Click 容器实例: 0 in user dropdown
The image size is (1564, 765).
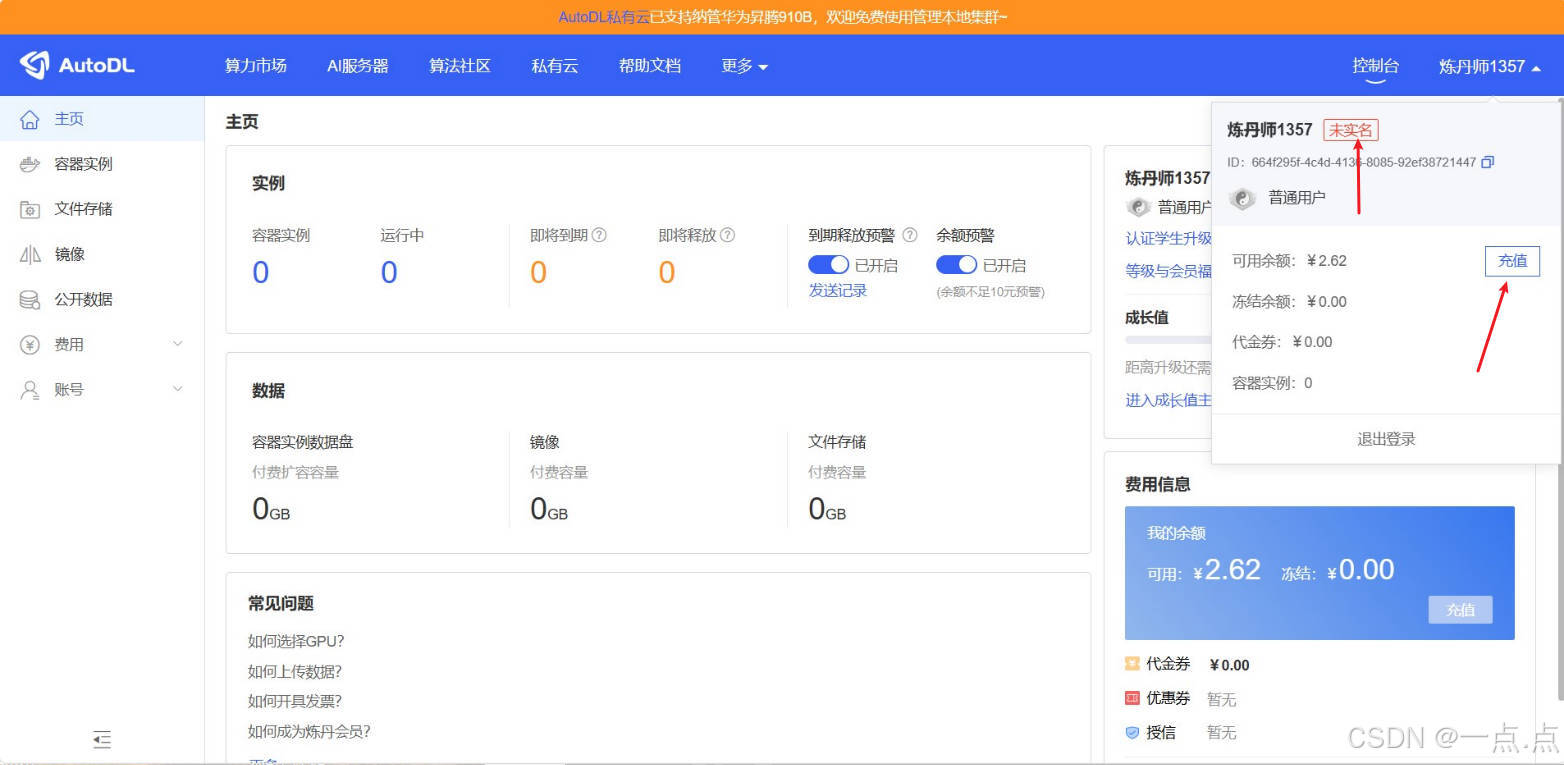[x=1272, y=382]
